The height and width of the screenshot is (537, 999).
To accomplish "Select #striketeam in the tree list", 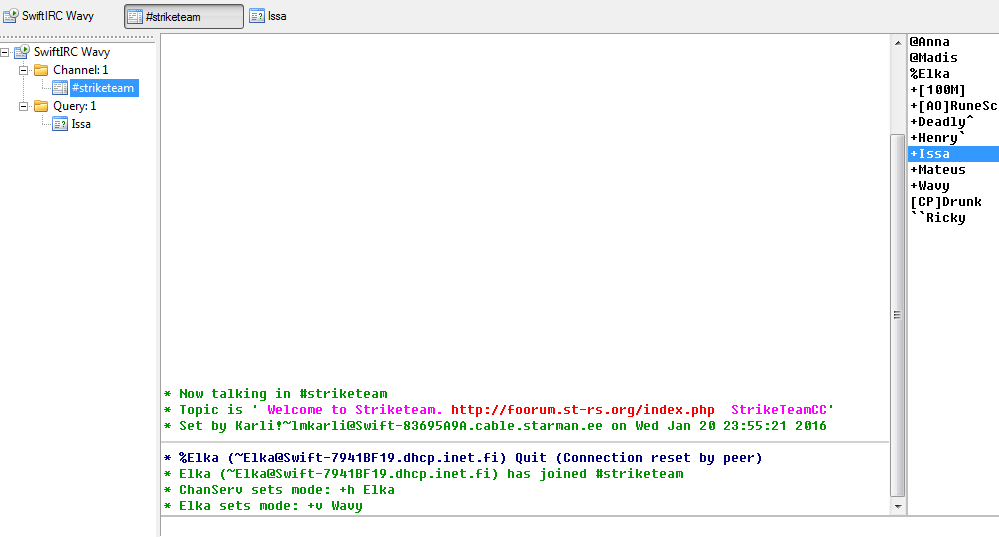I will tap(103, 88).
